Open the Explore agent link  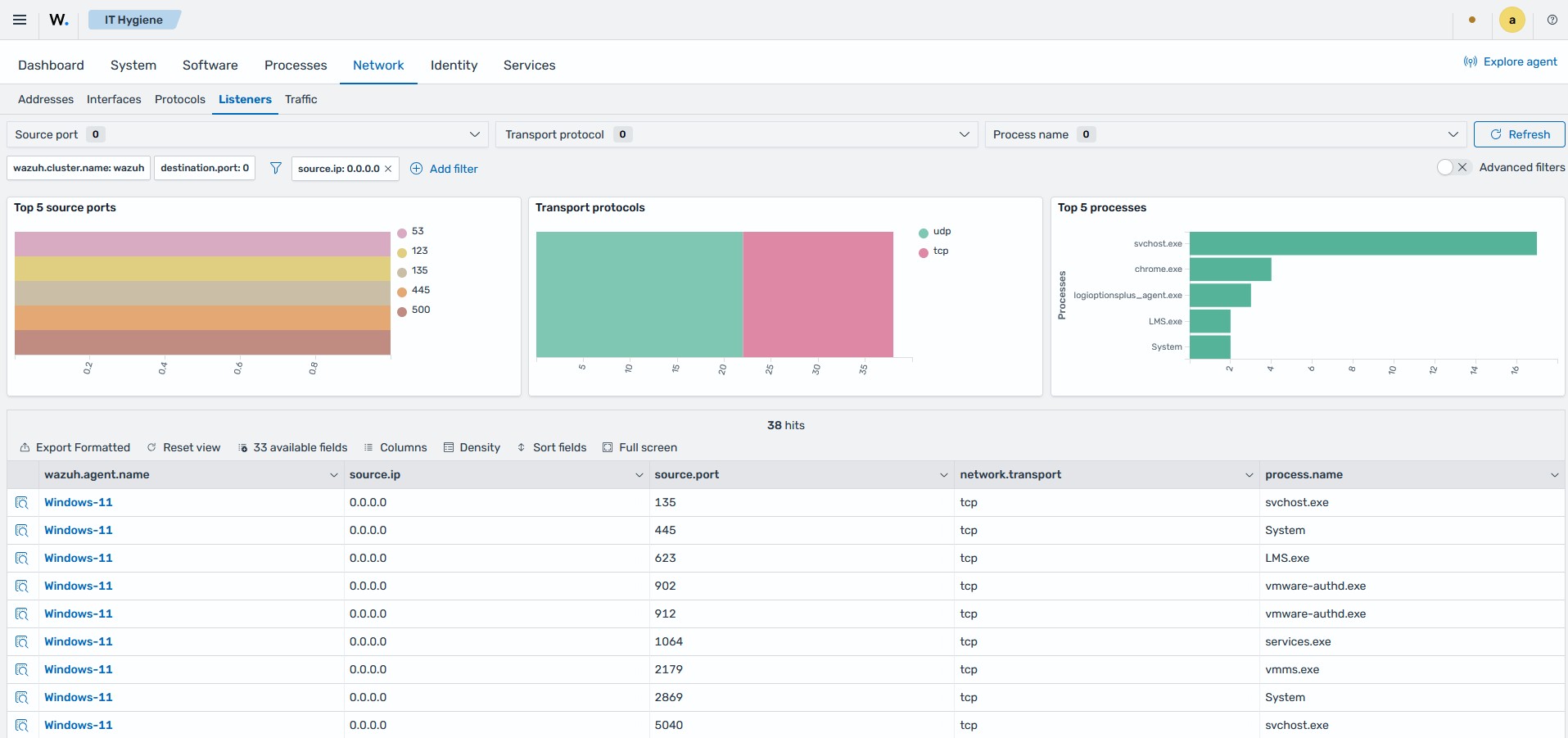(1510, 61)
